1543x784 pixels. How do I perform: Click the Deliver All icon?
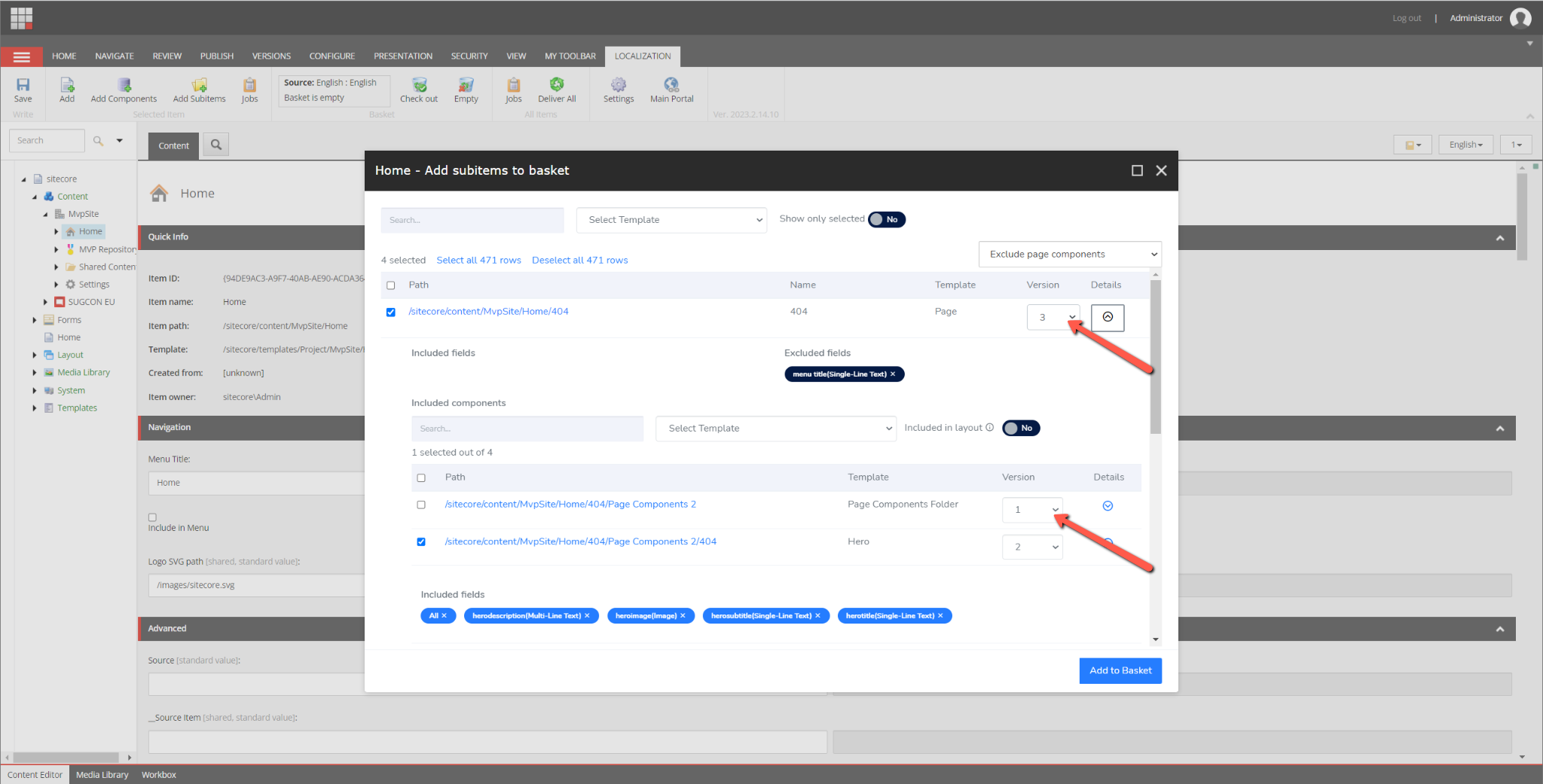point(557,90)
